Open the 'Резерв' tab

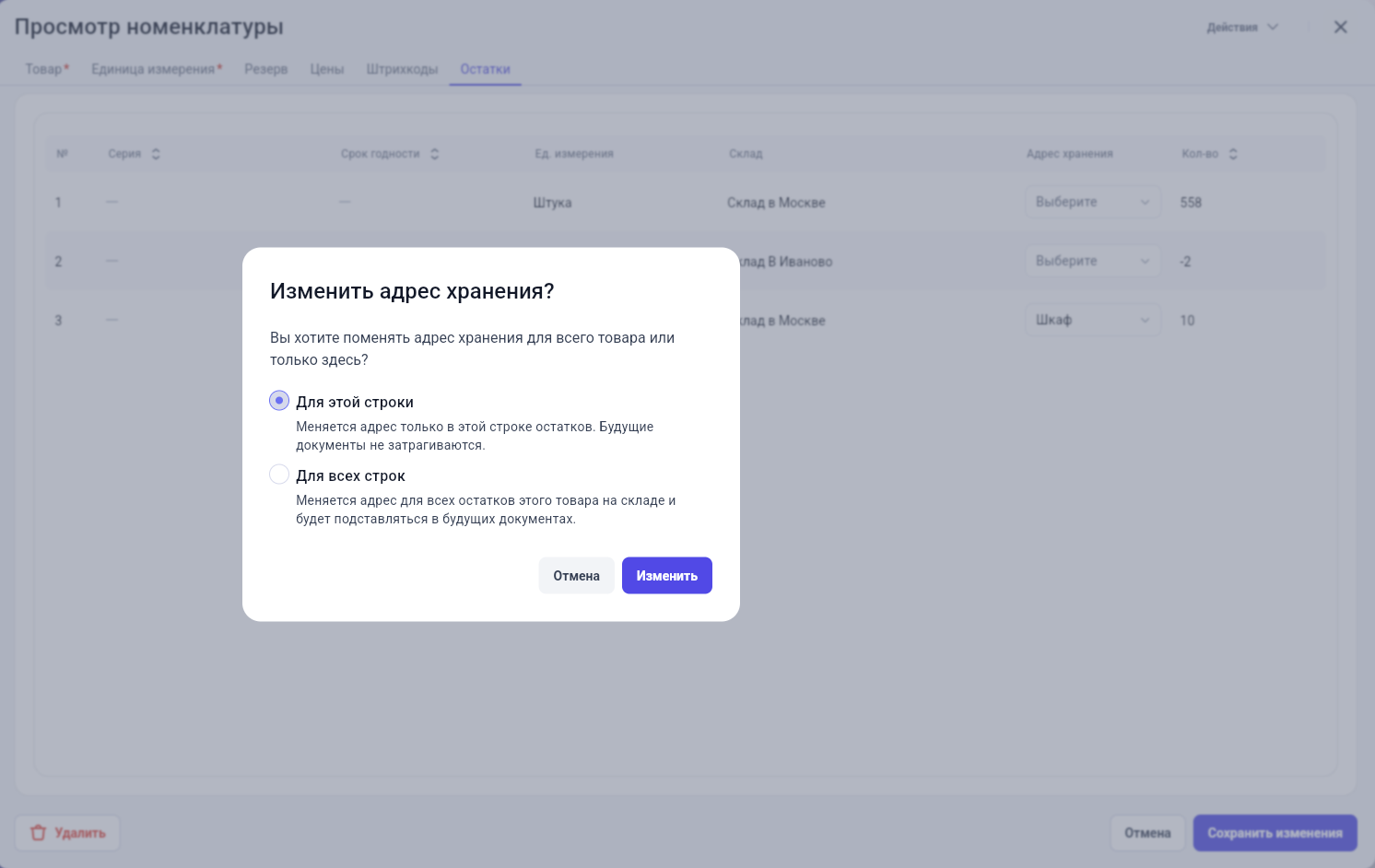click(266, 69)
